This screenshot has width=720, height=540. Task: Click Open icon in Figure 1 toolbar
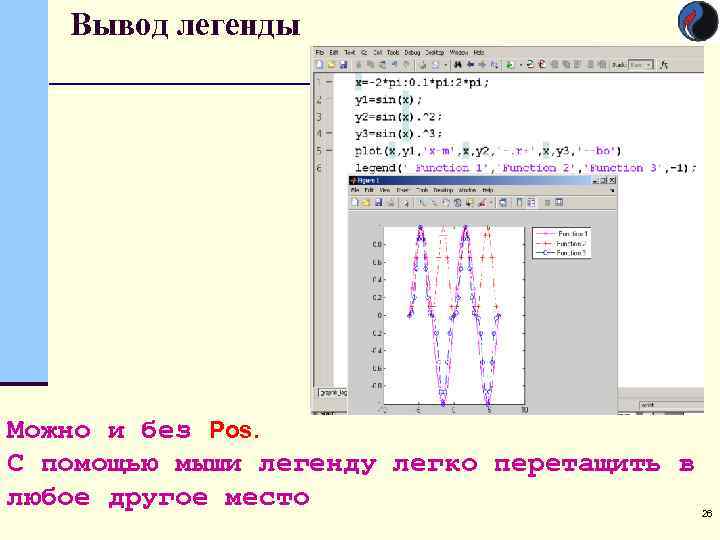point(366,202)
